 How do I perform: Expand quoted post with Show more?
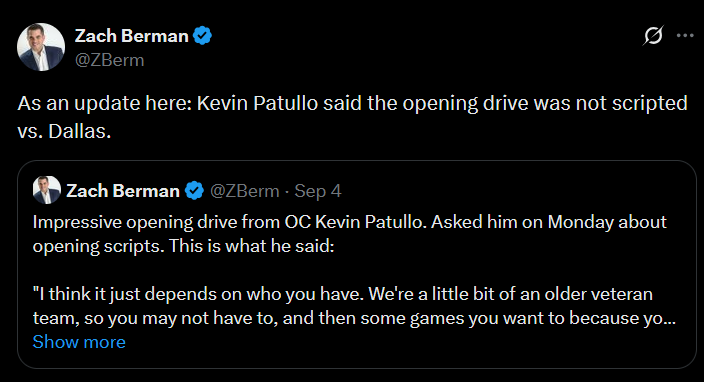pos(79,342)
